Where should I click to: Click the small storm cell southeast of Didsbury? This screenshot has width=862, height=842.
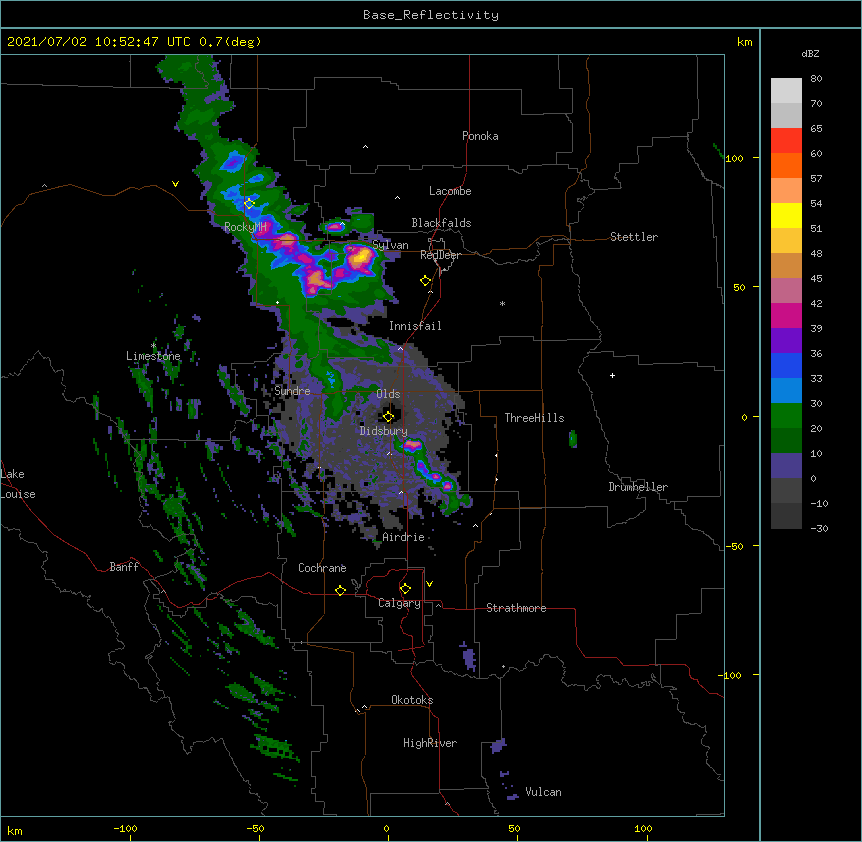click(412, 445)
